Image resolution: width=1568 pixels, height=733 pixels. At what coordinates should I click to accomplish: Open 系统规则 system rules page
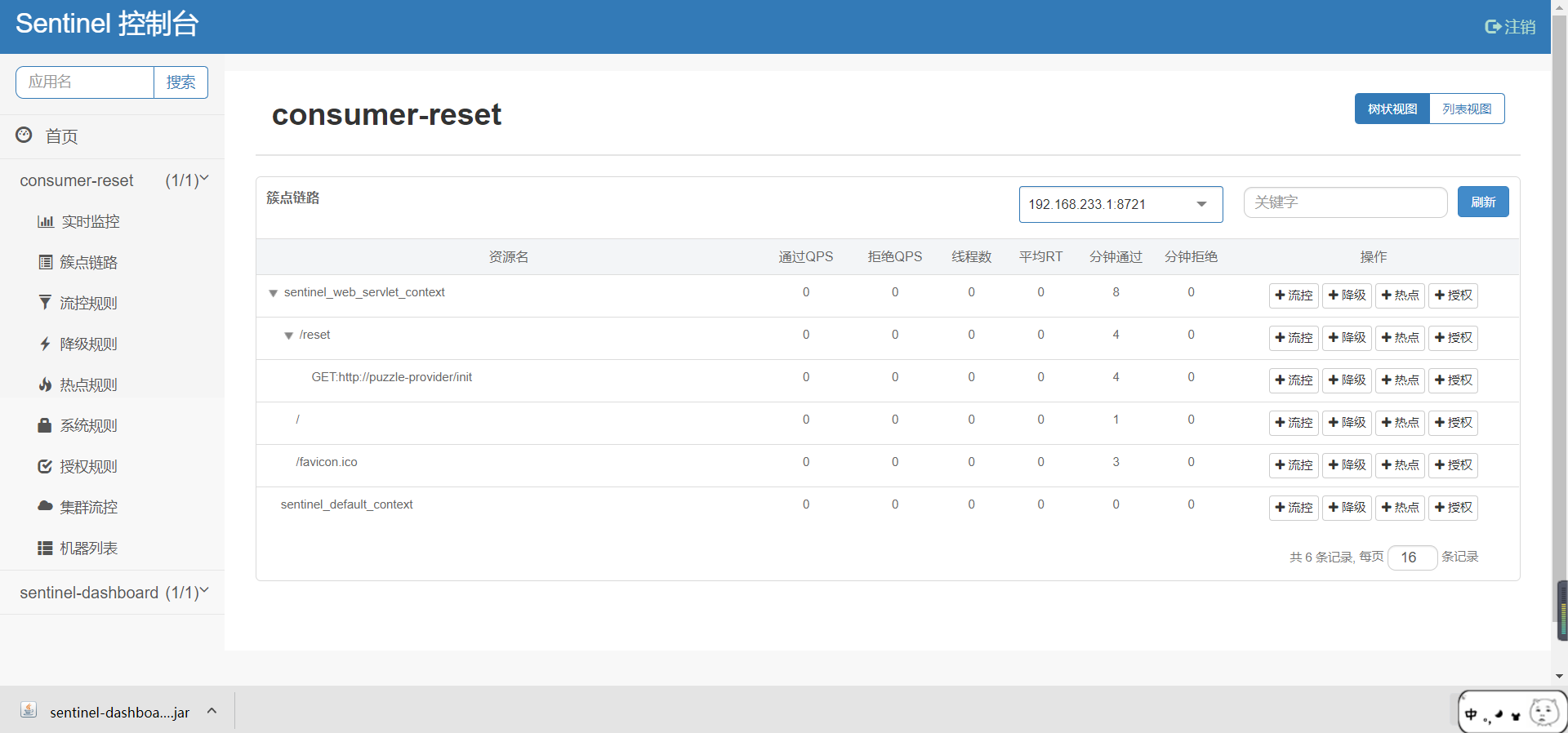pos(88,425)
